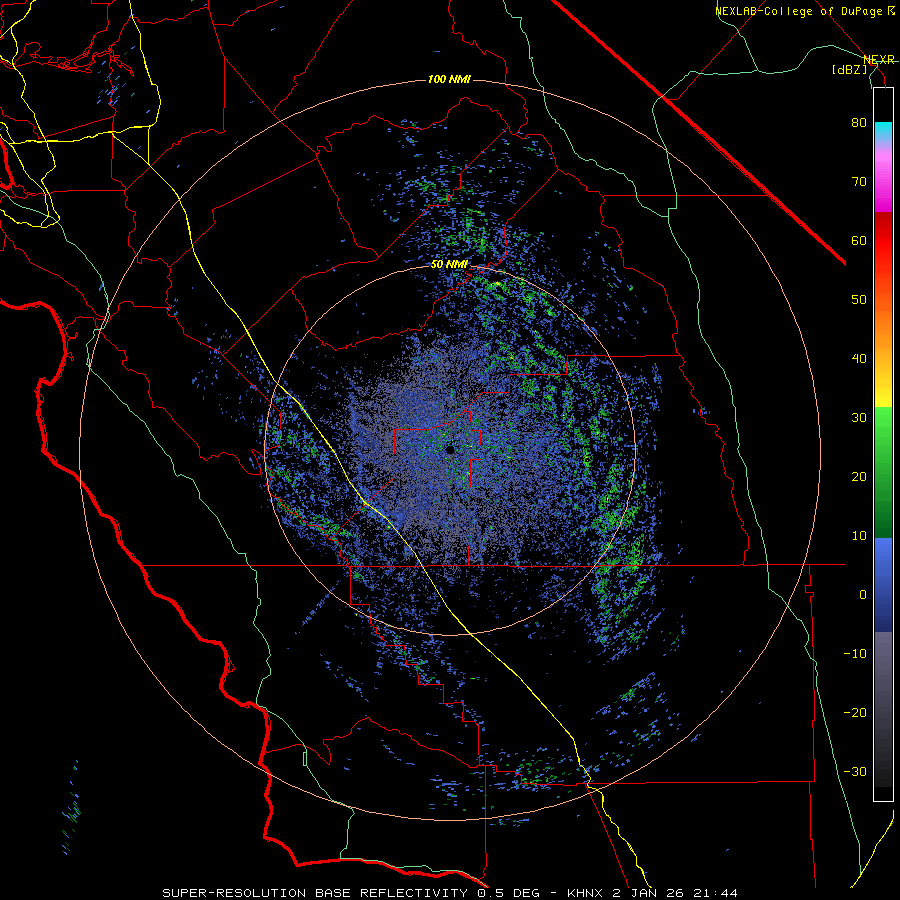Viewport: 900px width, 900px height.
Task: Click the 30 value on the dBZ scale
Action: [x=859, y=417]
